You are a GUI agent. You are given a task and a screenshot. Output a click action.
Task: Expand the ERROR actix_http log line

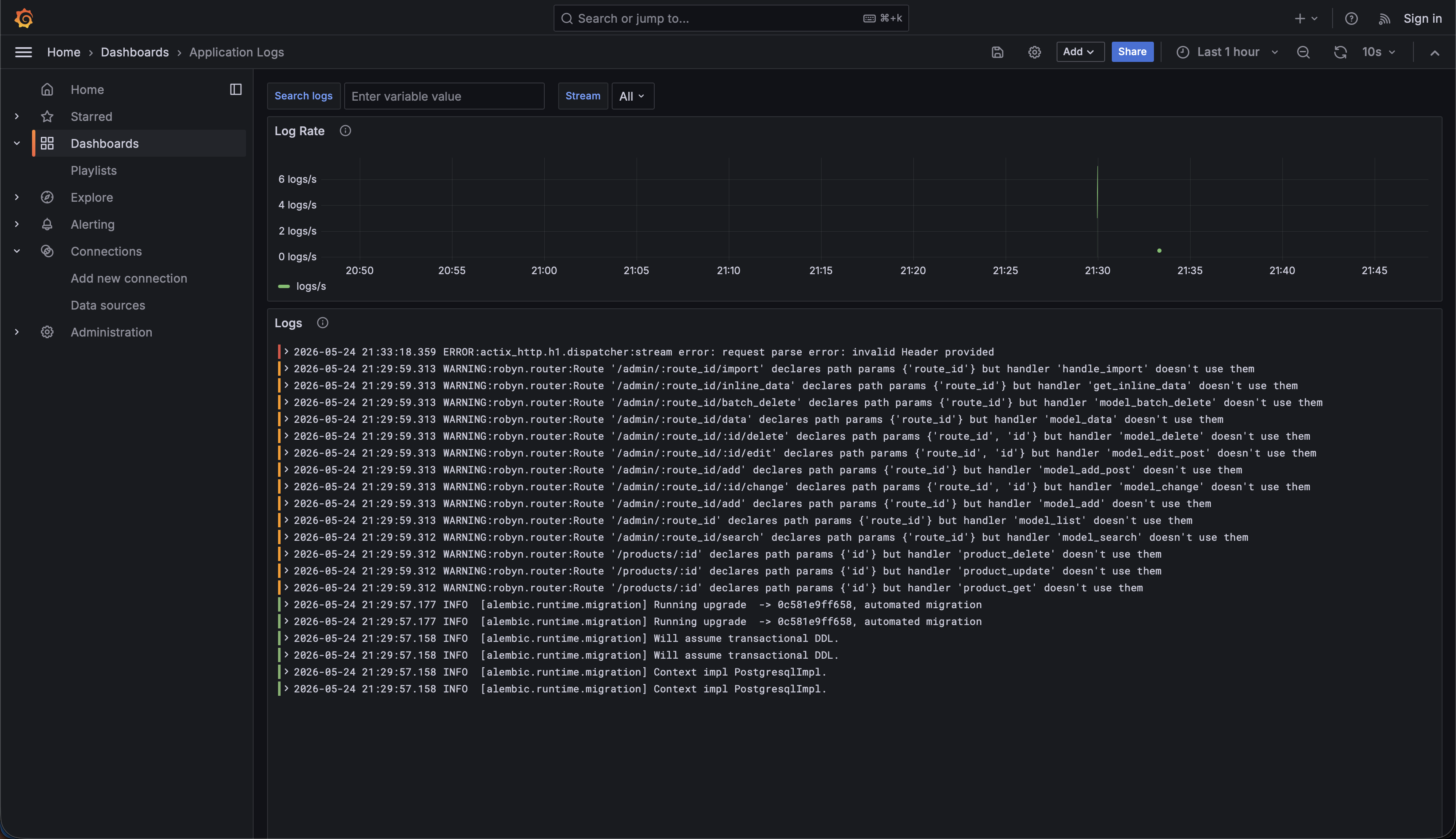click(x=286, y=352)
